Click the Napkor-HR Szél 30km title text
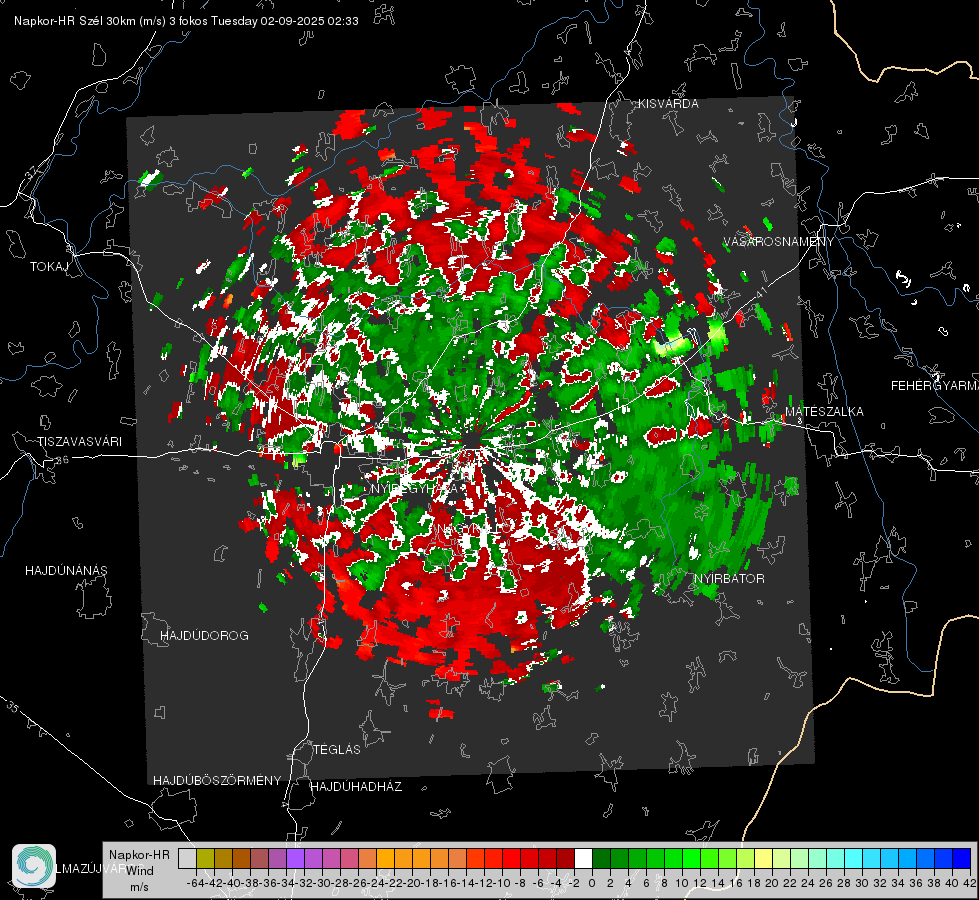Image resolution: width=979 pixels, height=900 pixels. click(186, 21)
